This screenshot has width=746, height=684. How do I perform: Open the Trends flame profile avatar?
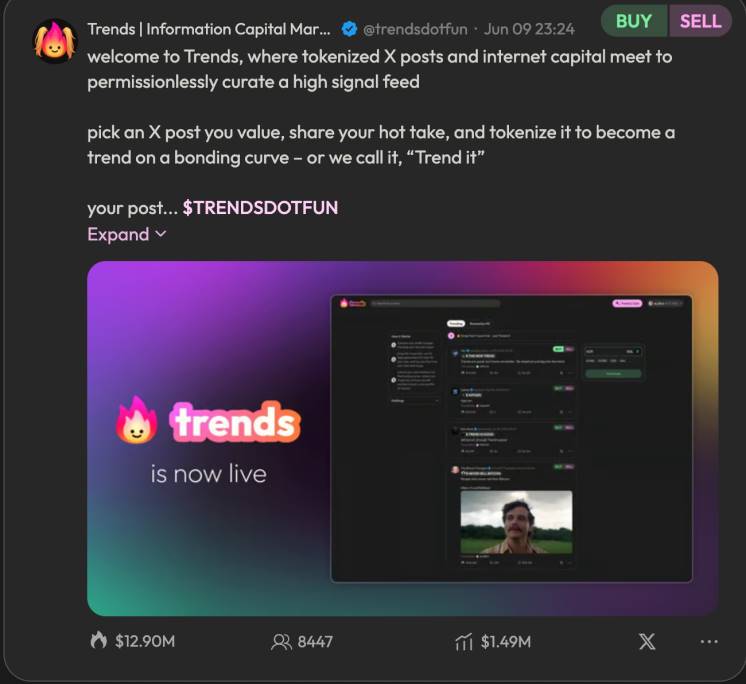(x=55, y=41)
